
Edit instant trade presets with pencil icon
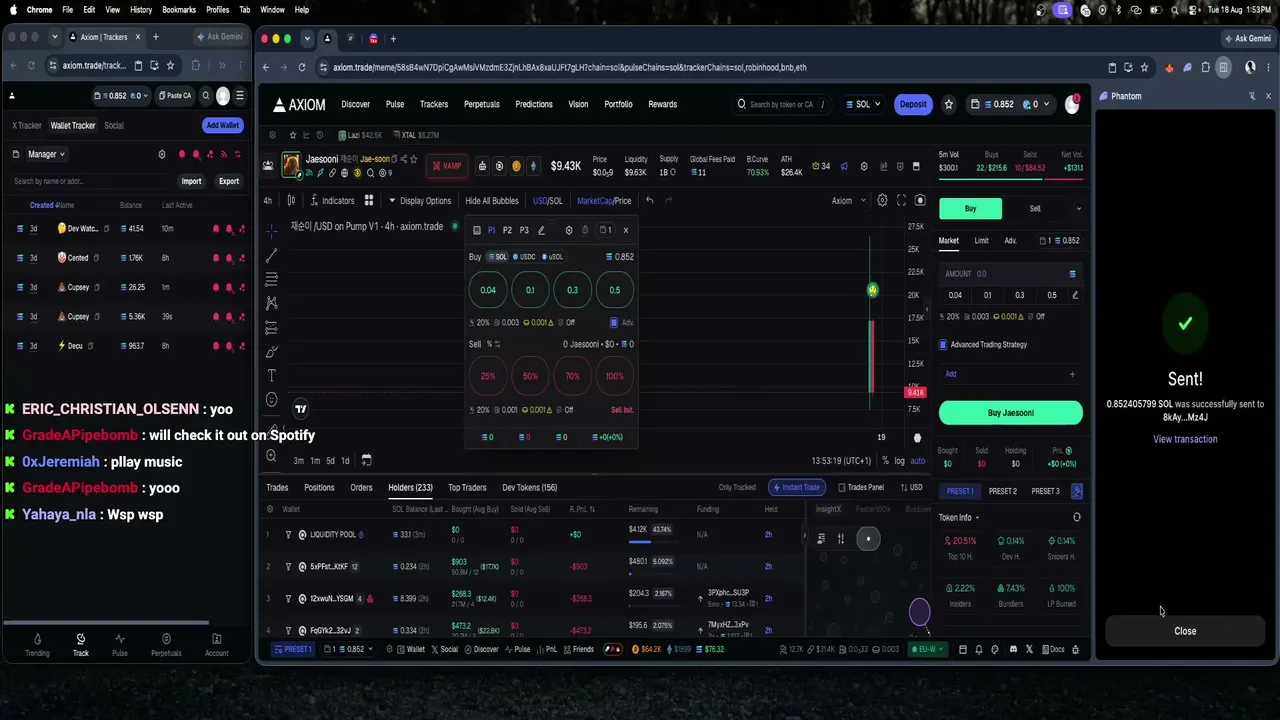[541, 230]
